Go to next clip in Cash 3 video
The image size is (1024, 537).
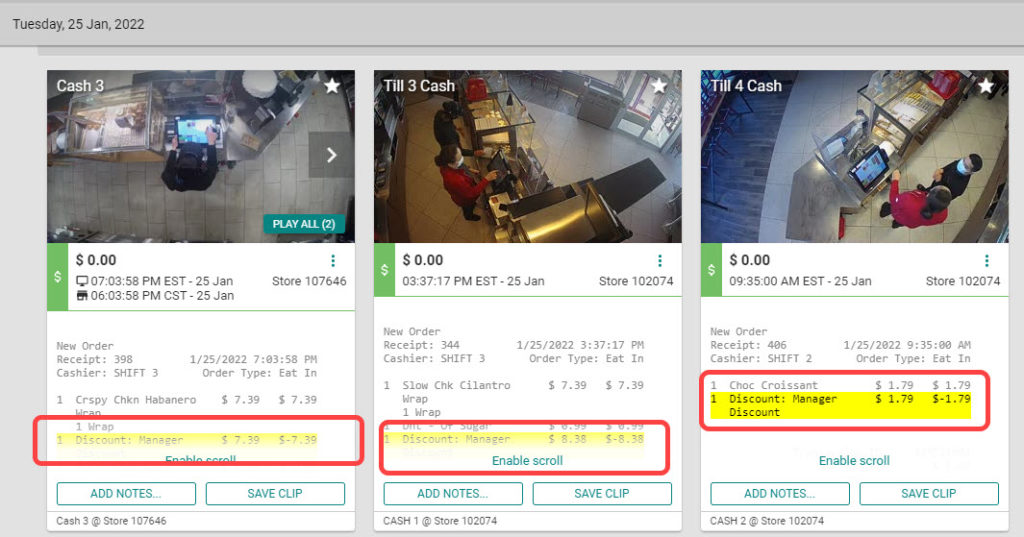click(331, 155)
